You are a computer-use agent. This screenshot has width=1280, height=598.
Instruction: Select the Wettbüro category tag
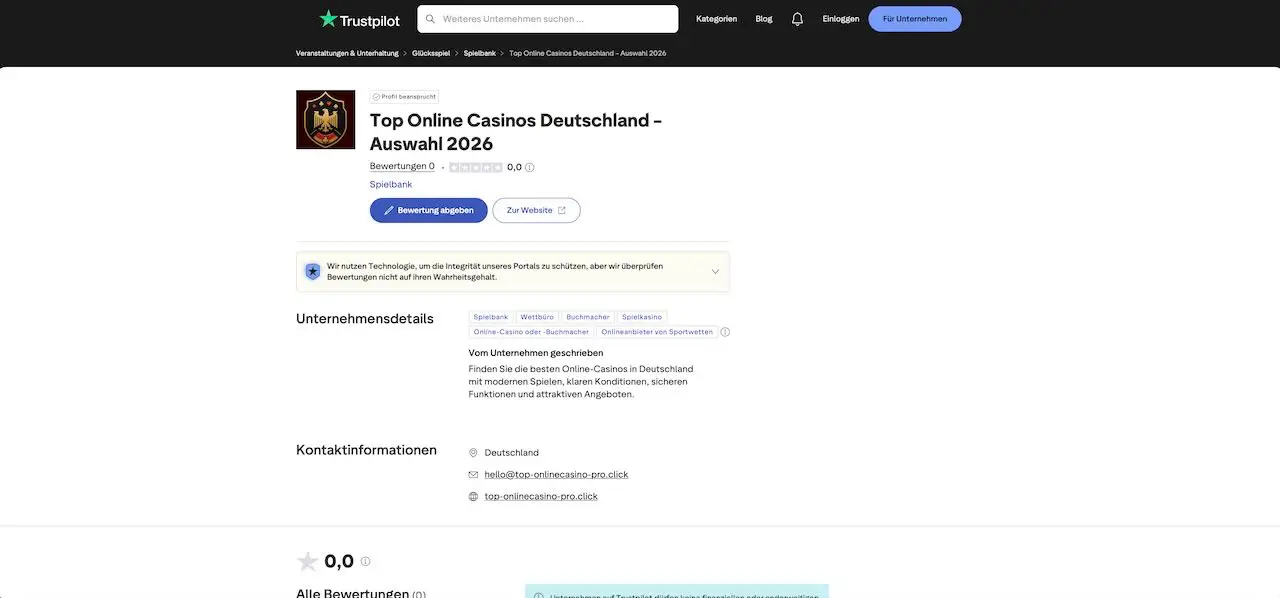(x=537, y=317)
